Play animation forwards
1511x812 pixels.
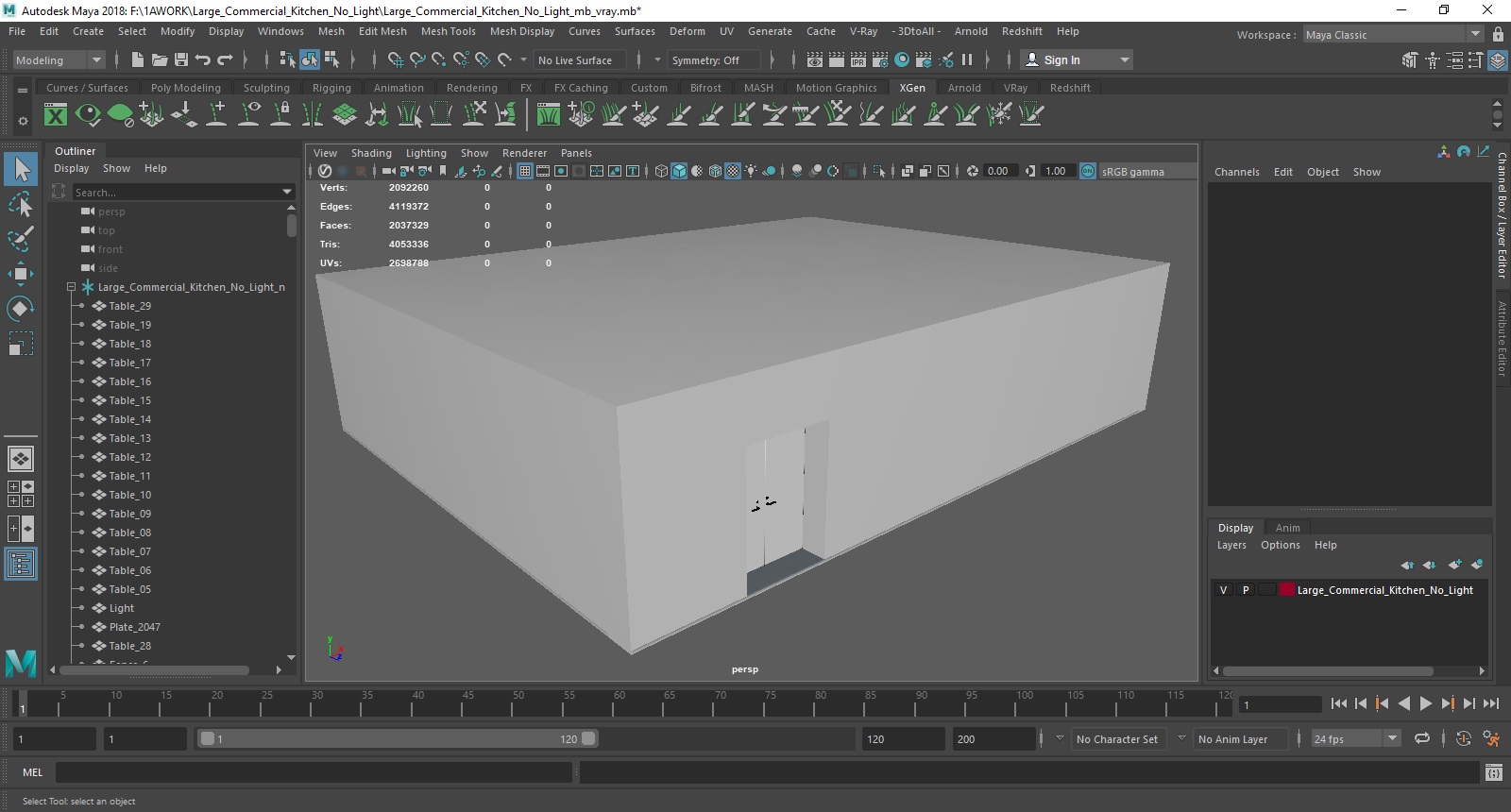1426,703
